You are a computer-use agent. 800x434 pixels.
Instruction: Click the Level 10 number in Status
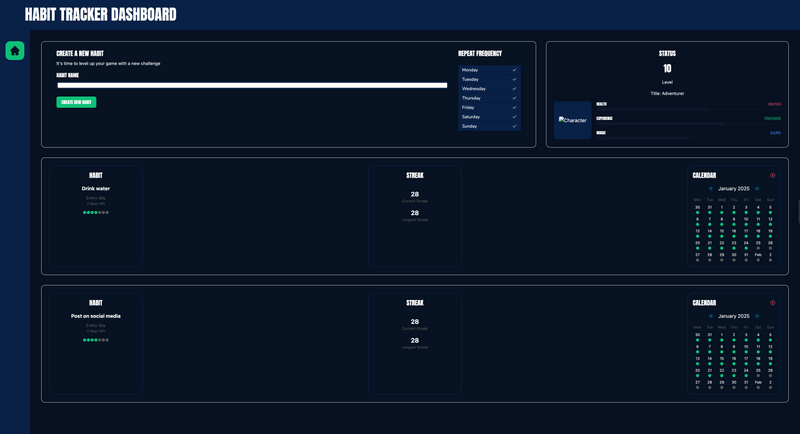click(x=667, y=68)
